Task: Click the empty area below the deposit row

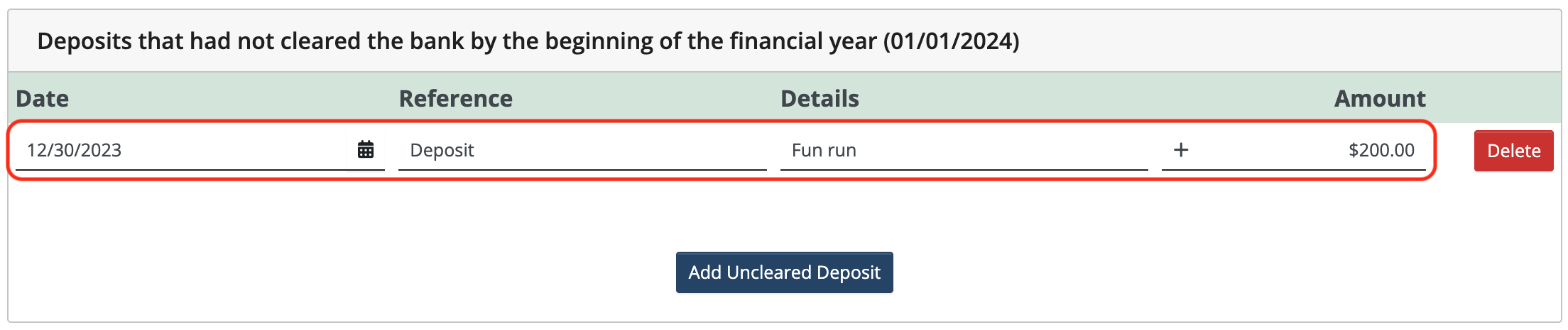Action: (784, 213)
